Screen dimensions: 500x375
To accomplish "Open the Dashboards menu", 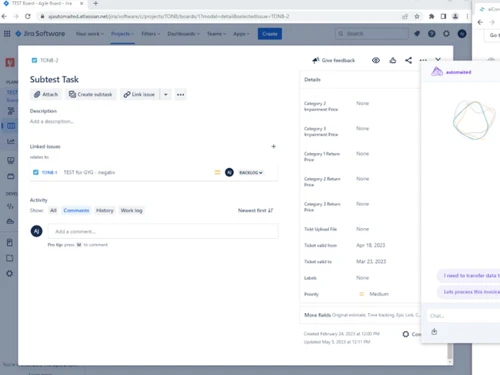I will [x=183, y=34].
